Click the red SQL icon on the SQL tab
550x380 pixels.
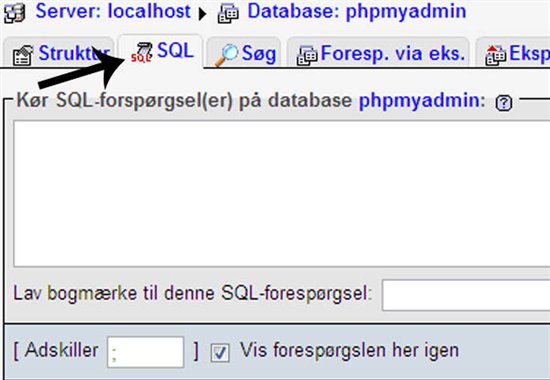coord(141,53)
